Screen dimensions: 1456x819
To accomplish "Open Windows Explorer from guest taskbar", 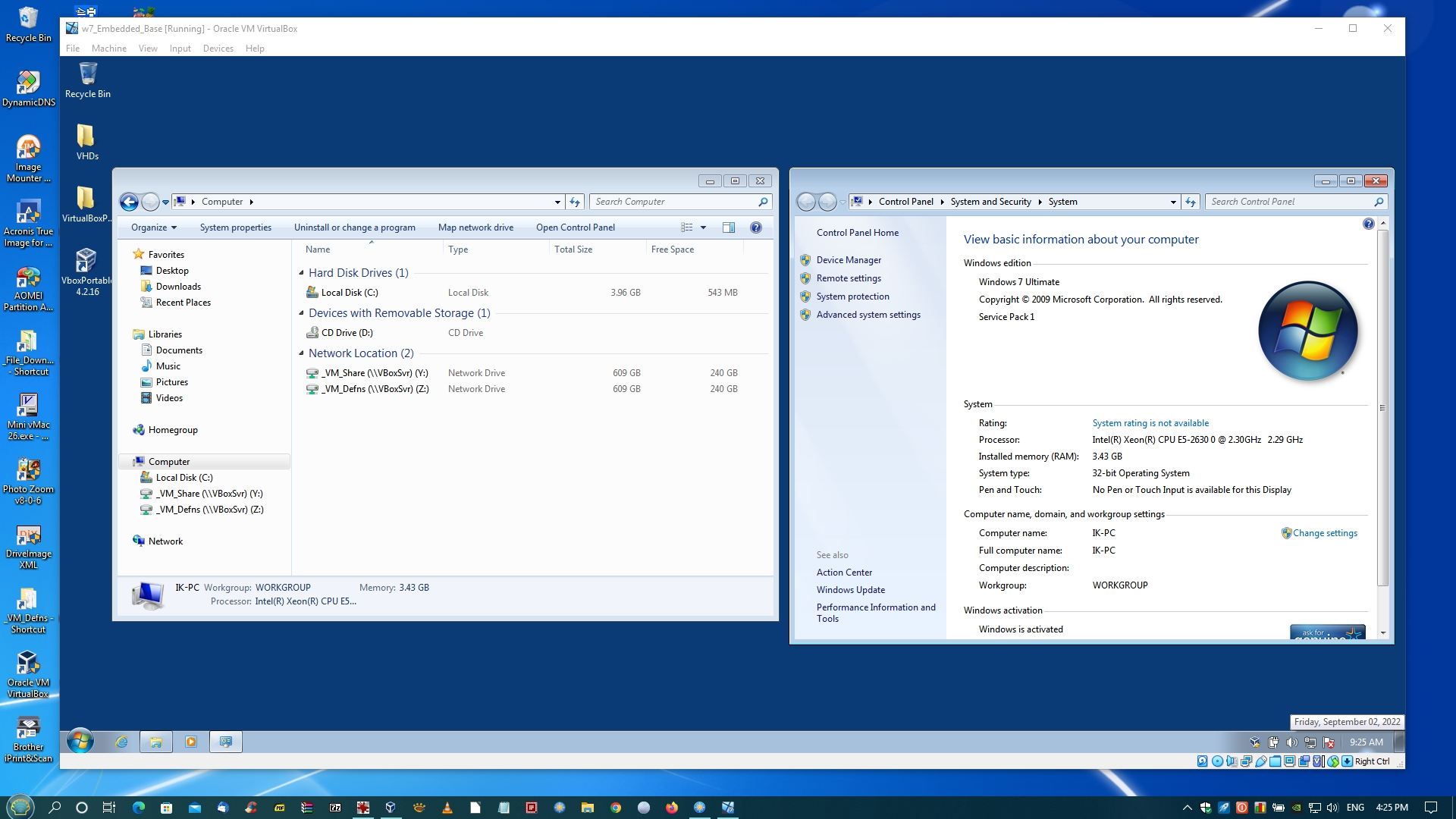I will click(x=156, y=742).
